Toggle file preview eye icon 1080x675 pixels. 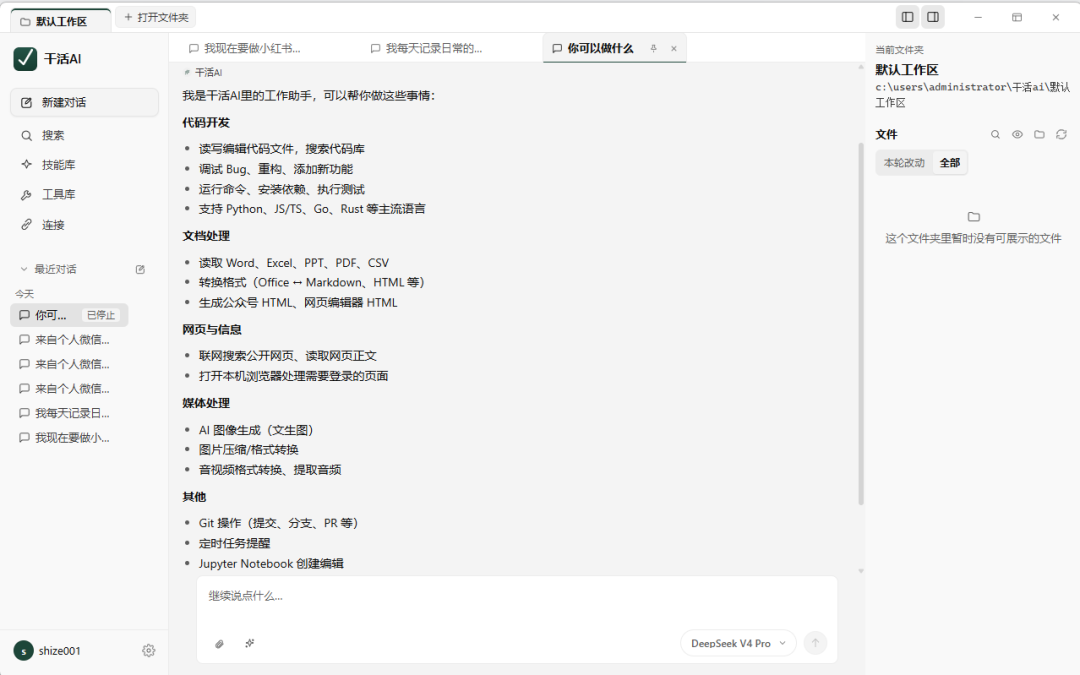point(1017,135)
